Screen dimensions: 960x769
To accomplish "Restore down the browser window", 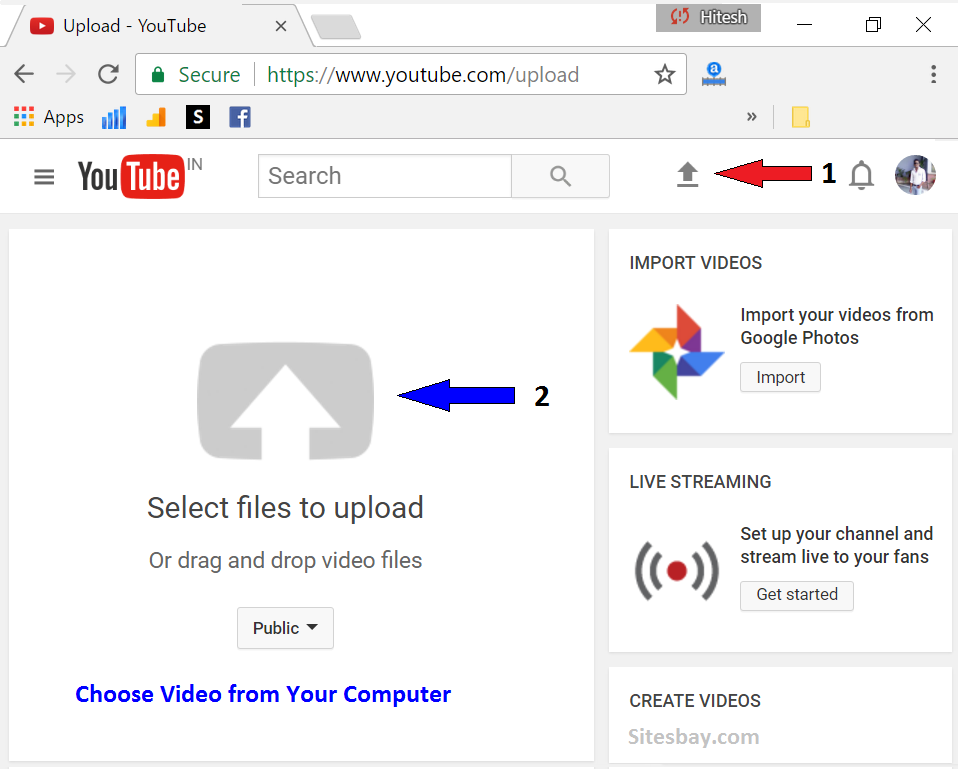I will [873, 24].
